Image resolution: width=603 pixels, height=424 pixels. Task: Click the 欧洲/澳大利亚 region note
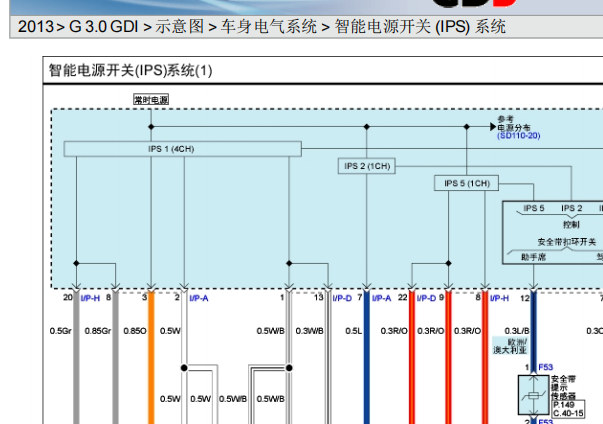point(510,346)
